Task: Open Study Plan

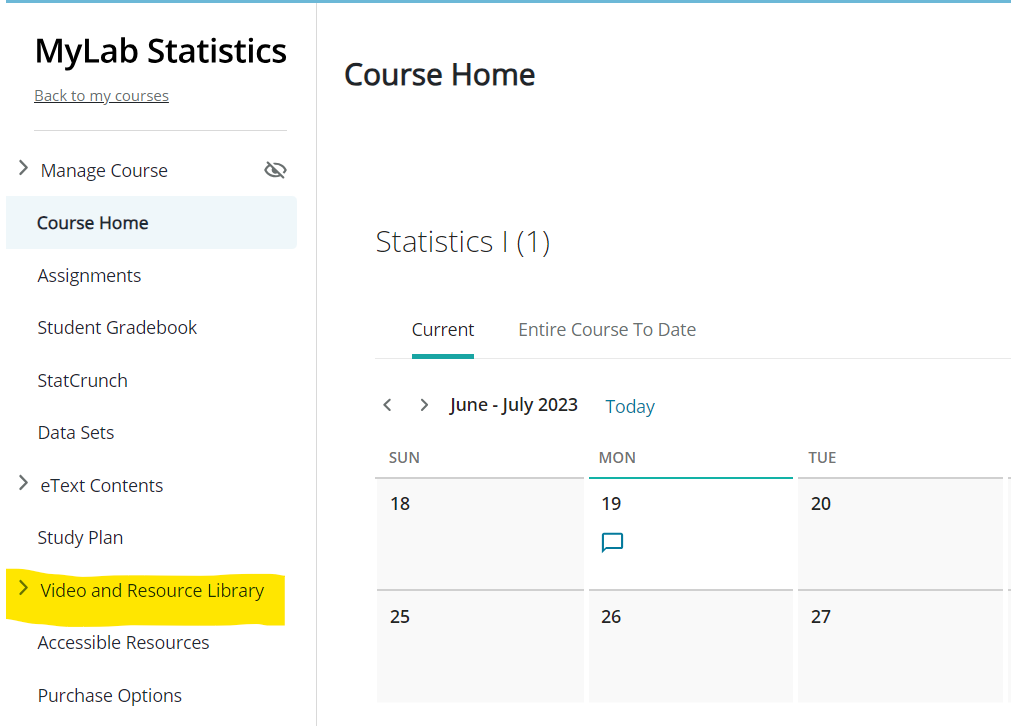Action: point(80,538)
